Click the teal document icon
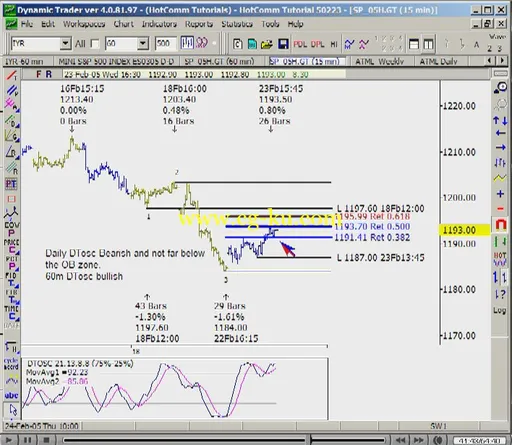Viewport: 512px width, 445px height. coord(252,44)
